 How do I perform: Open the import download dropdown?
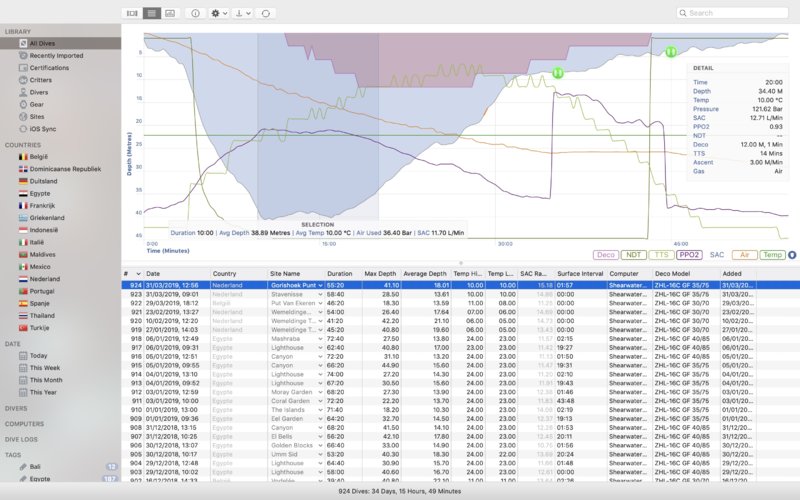(241, 13)
